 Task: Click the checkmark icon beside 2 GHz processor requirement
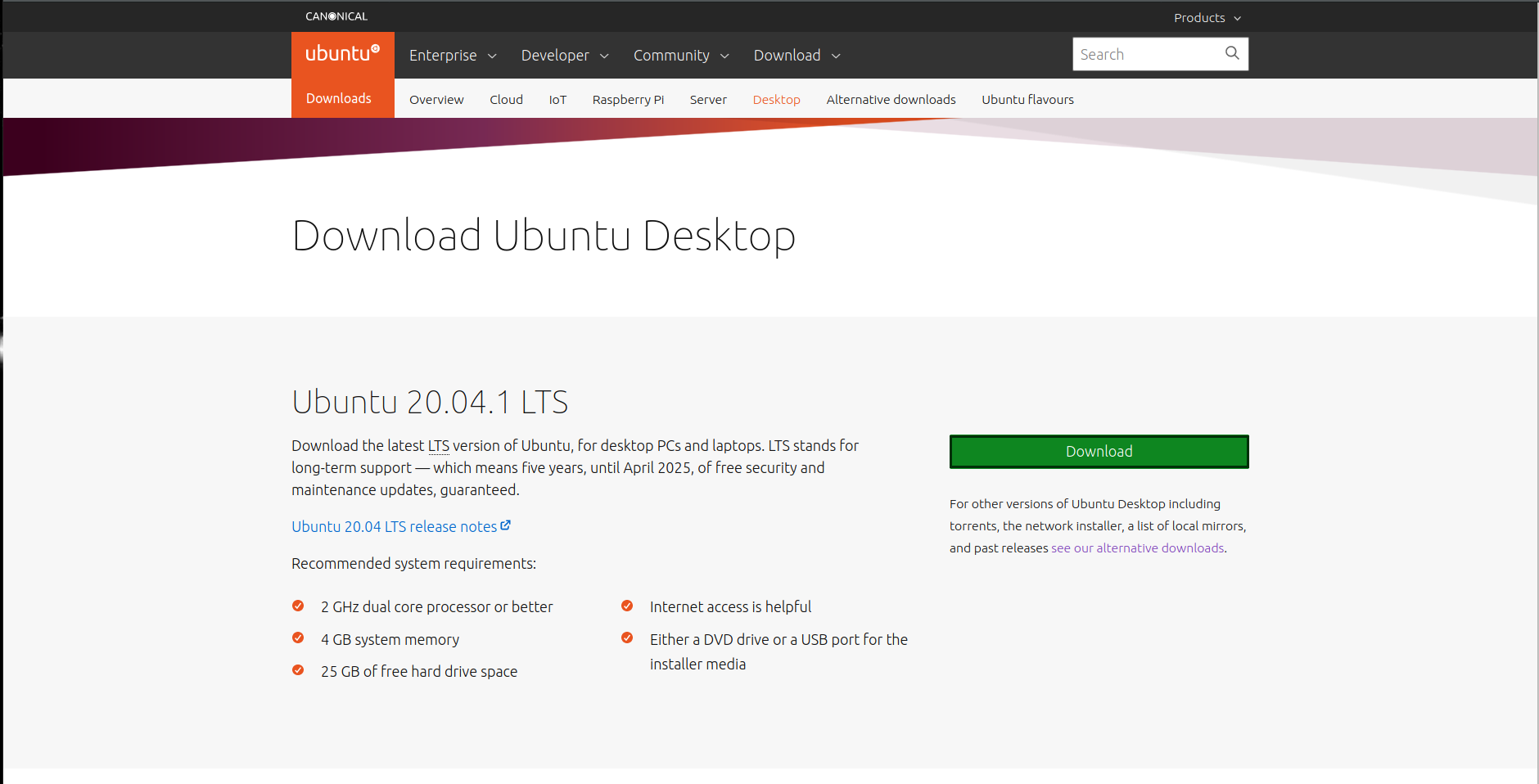297,606
